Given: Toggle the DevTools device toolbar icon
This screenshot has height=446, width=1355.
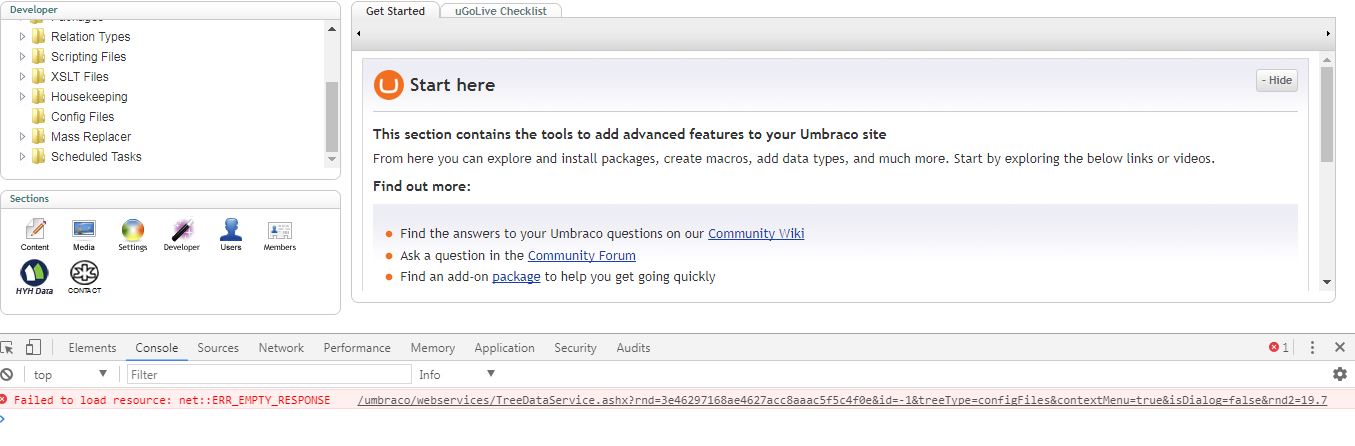Looking at the screenshot, I should pyautogui.click(x=33, y=348).
